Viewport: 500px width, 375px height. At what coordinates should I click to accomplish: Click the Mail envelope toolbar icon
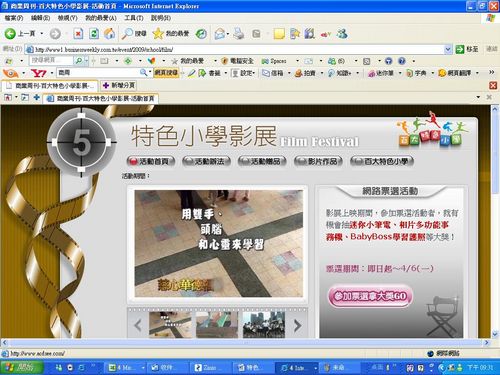219,34
